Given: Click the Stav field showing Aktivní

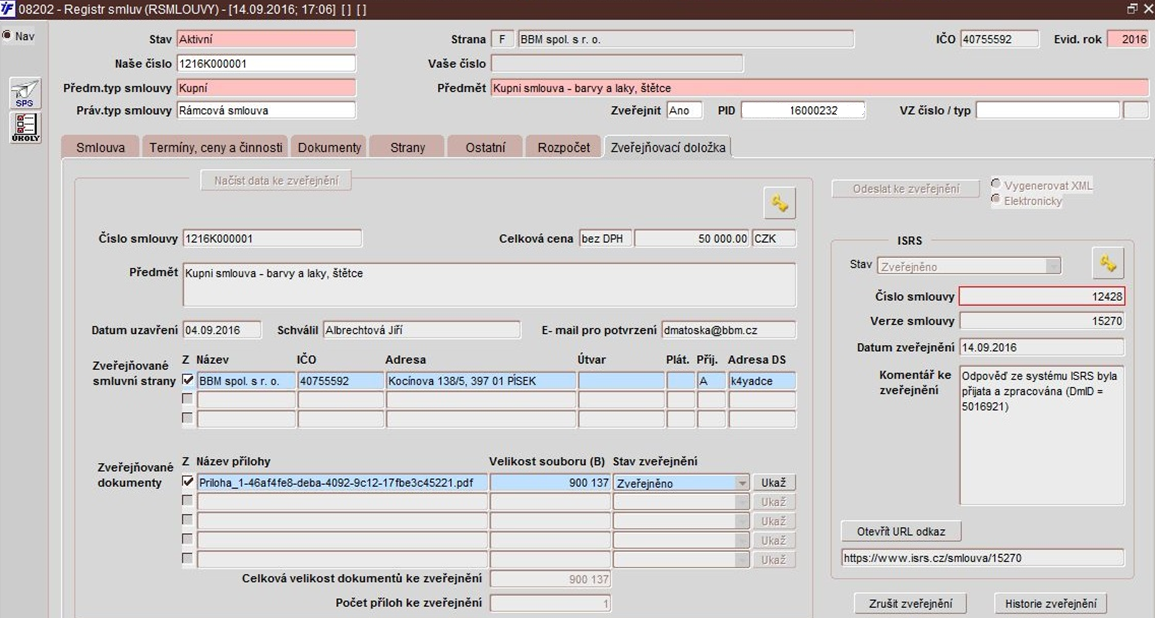Looking at the screenshot, I should click(x=266, y=39).
